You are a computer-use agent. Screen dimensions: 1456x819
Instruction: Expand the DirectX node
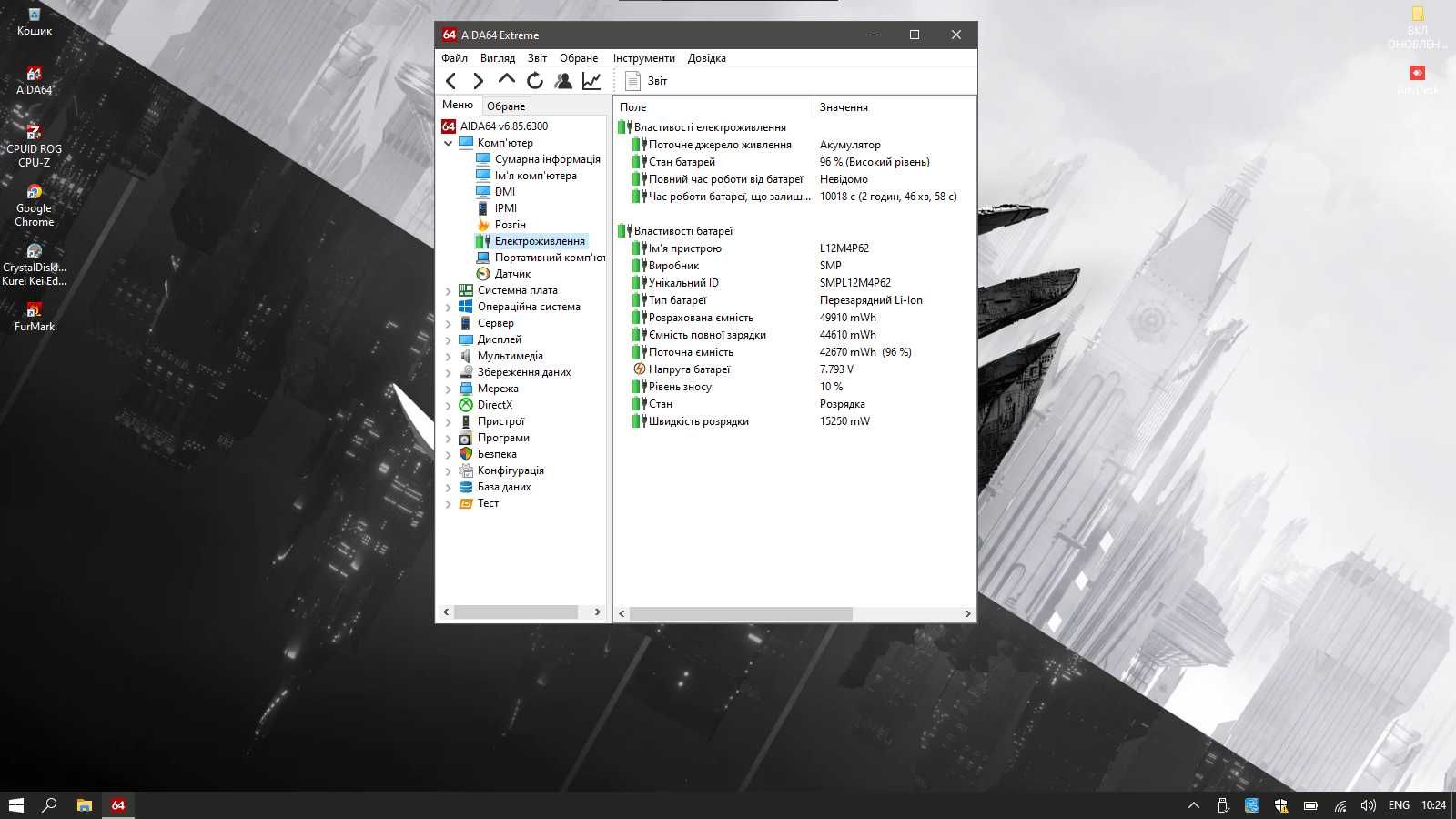[448, 406]
